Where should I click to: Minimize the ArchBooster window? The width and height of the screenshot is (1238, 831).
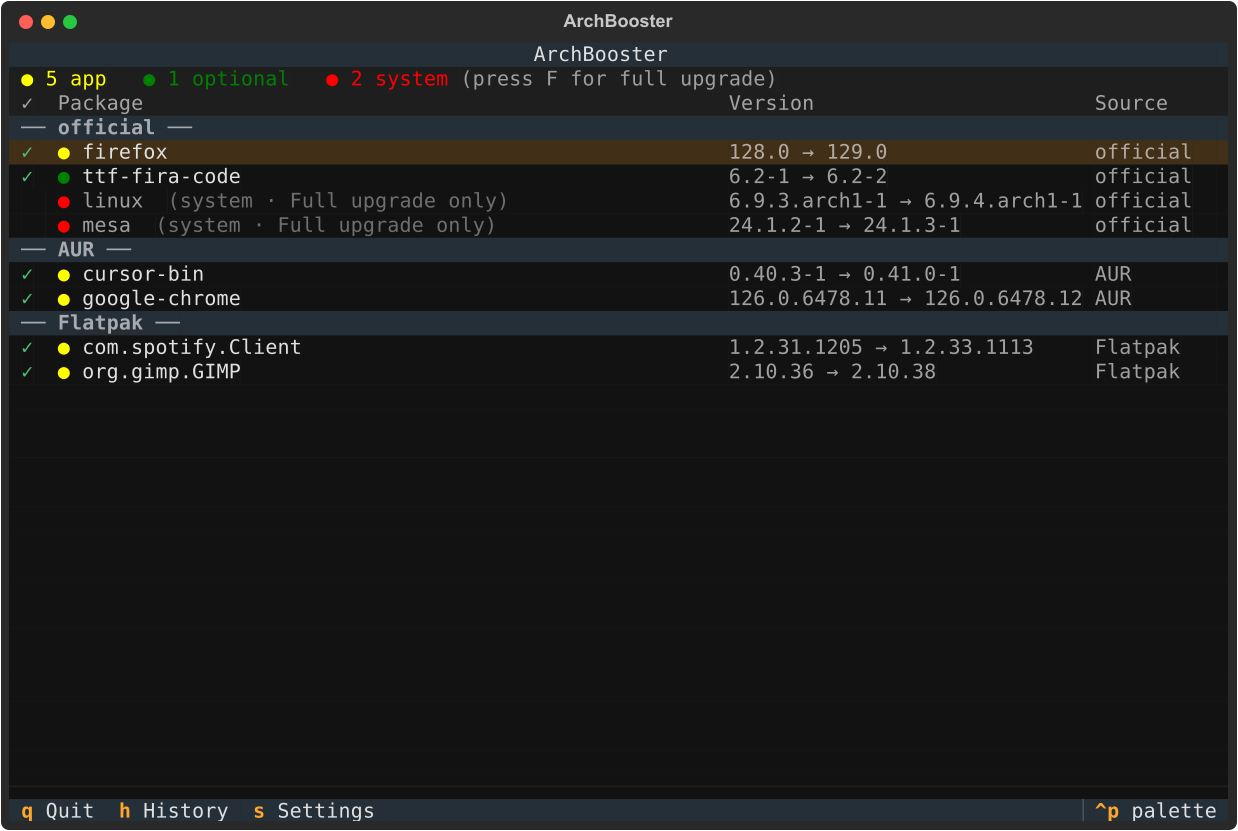[48, 22]
